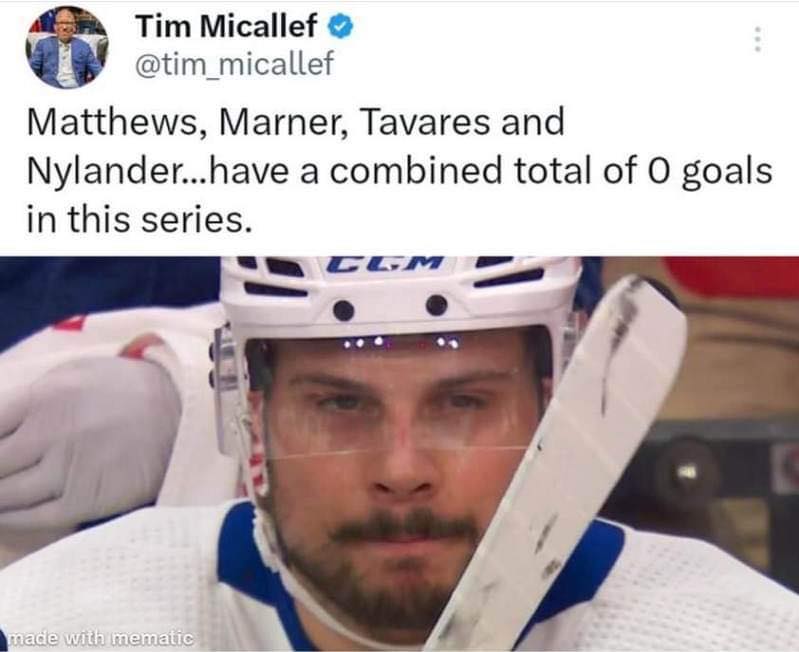Click the right black helmet screw
799x652 pixels.
point(437,305)
